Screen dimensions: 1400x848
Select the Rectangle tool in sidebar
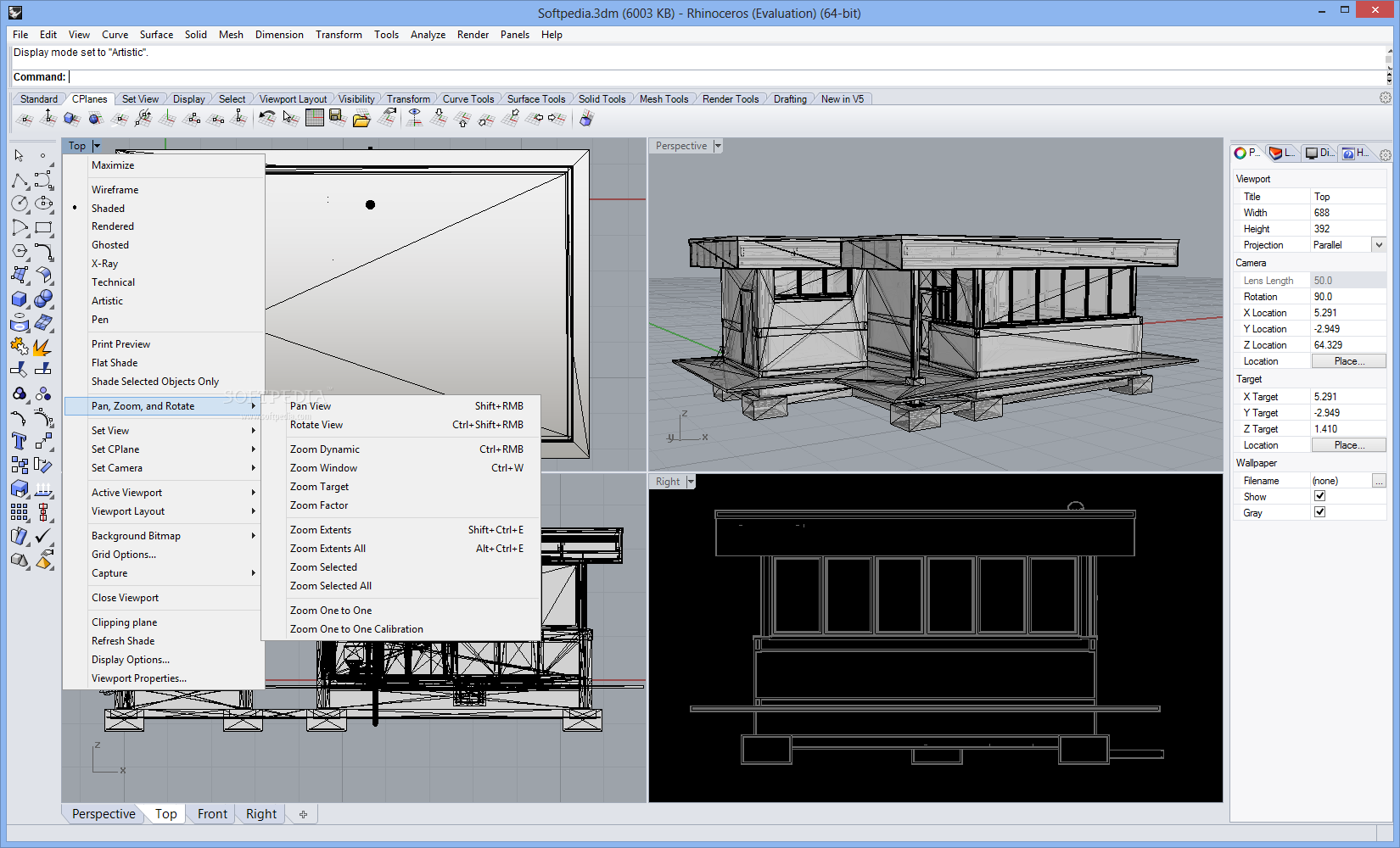pyautogui.click(x=43, y=227)
